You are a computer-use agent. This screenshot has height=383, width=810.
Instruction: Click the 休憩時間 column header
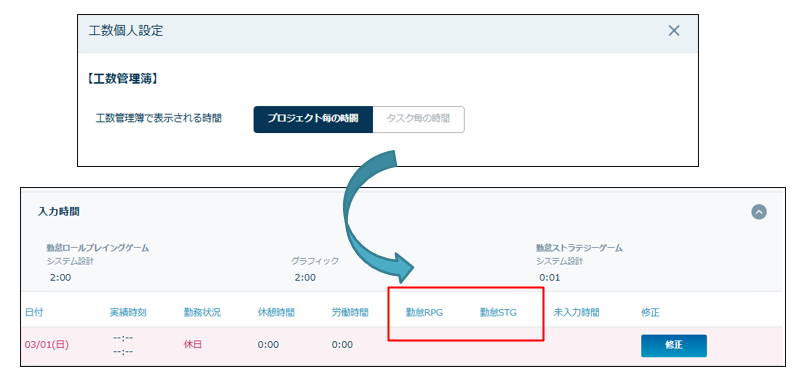point(276,313)
